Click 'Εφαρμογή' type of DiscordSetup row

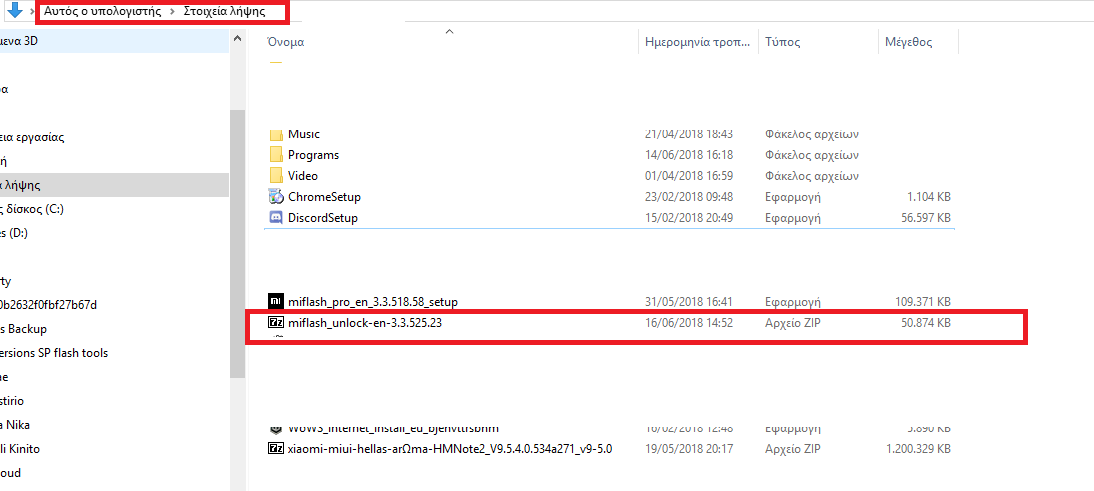click(793, 218)
